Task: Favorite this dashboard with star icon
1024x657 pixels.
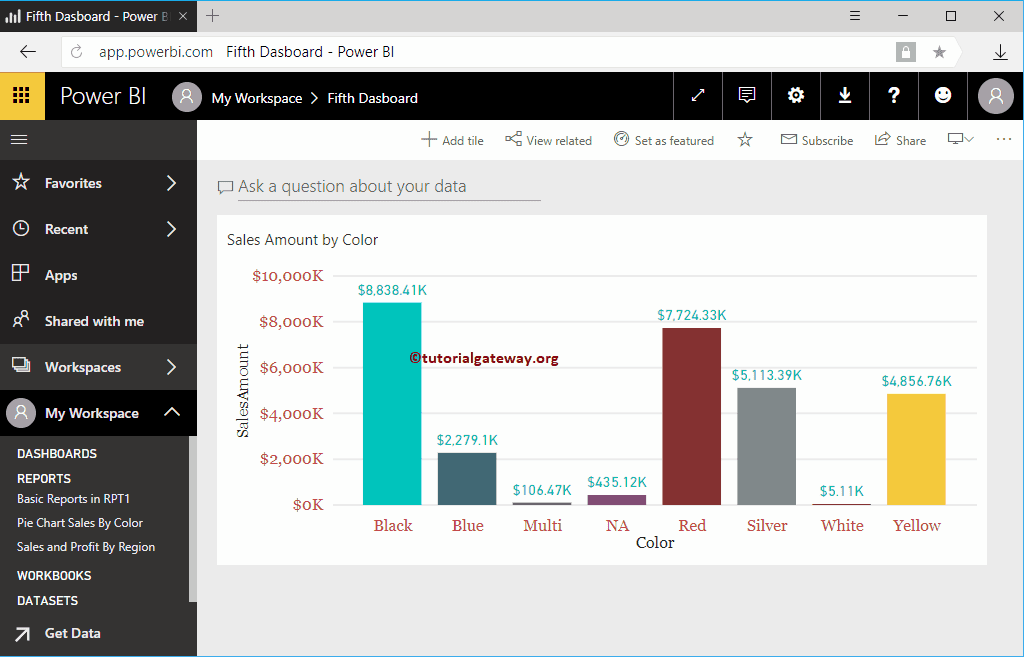Action: (x=745, y=140)
